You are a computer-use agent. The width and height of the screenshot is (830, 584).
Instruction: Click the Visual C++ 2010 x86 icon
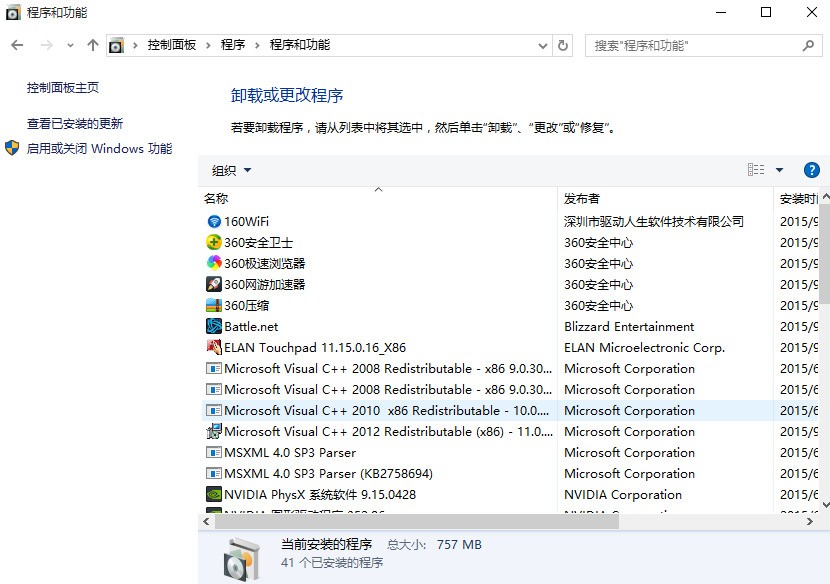pyautogui.click(x=214, y=410)
